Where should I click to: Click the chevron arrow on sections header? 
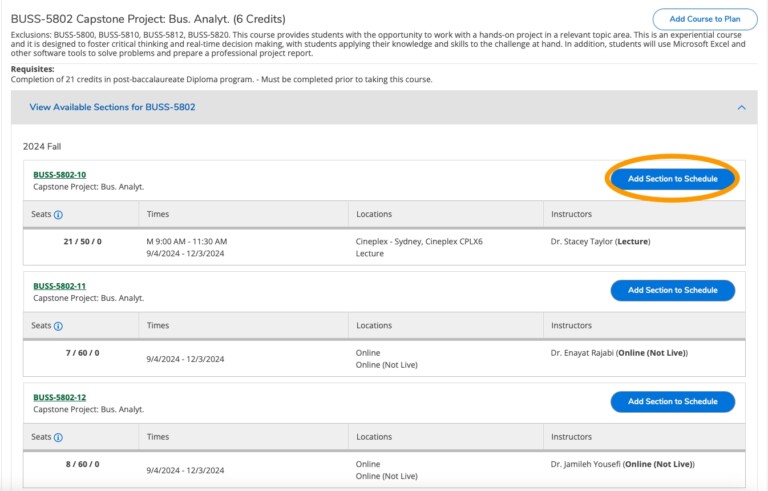coord(742,107)
